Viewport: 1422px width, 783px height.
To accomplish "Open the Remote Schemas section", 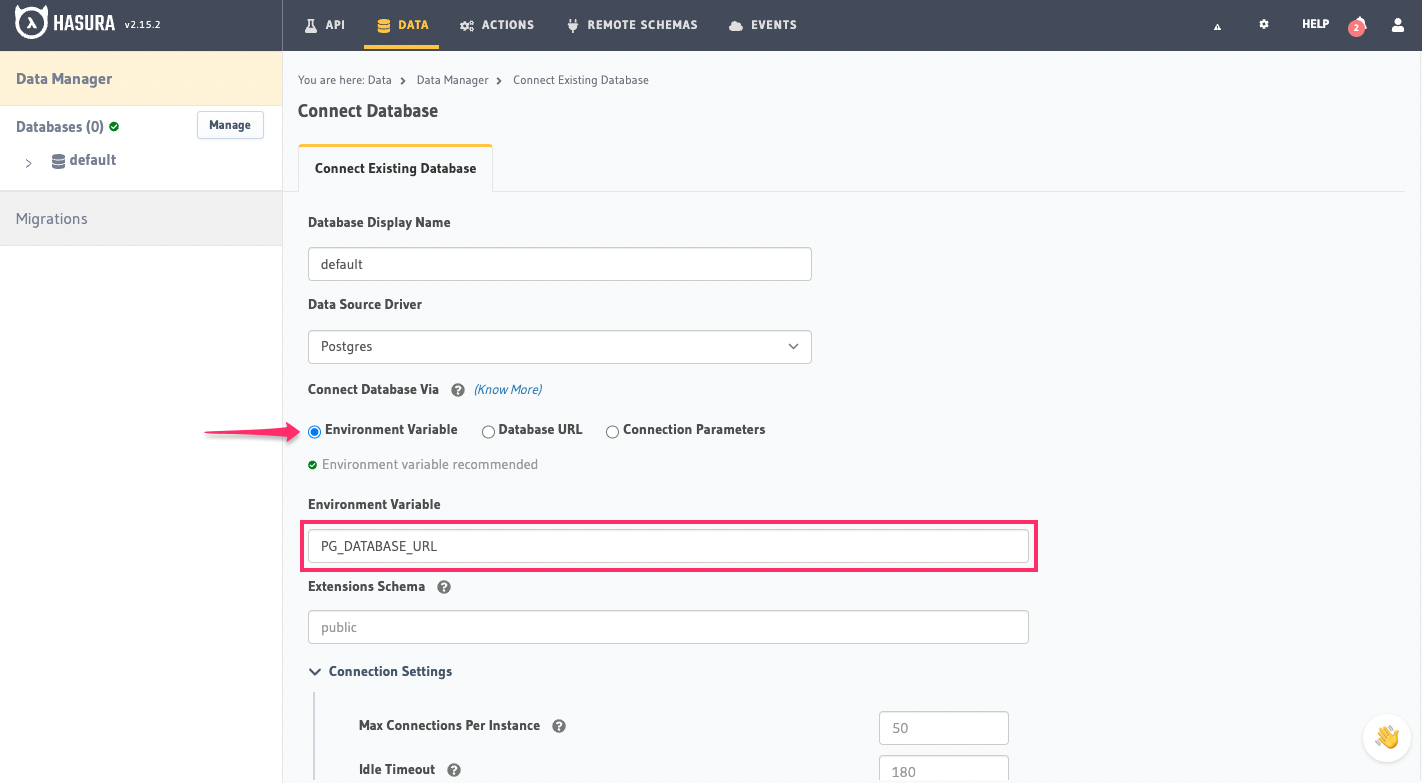I will pyautogui.click(x=572, y=24).
